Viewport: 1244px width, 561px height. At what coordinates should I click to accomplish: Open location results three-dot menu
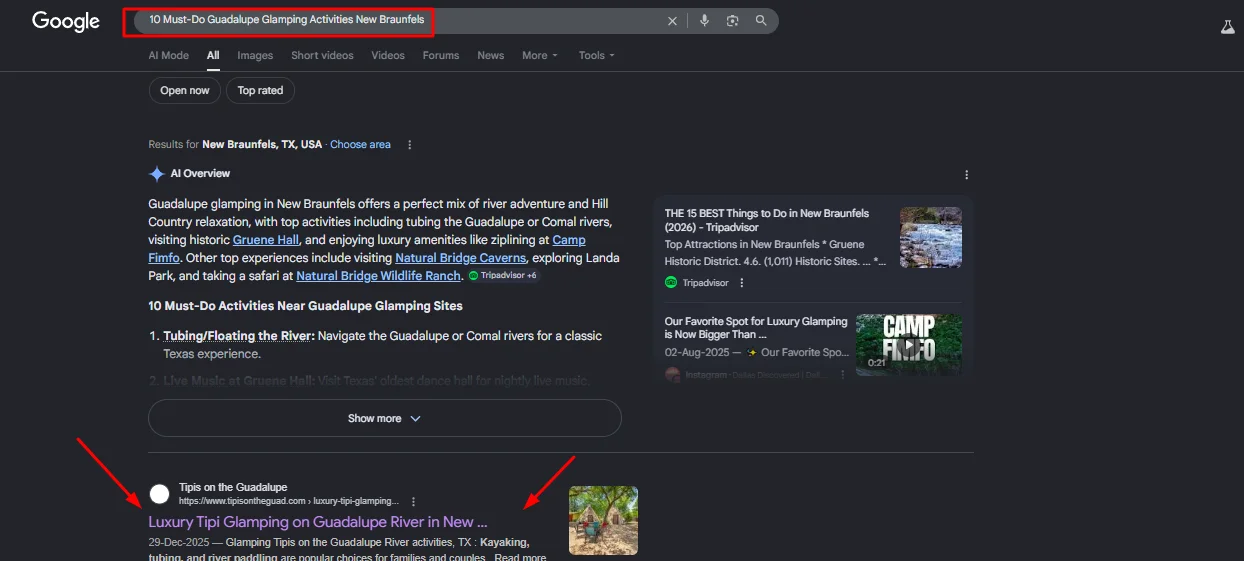point(409,145)
